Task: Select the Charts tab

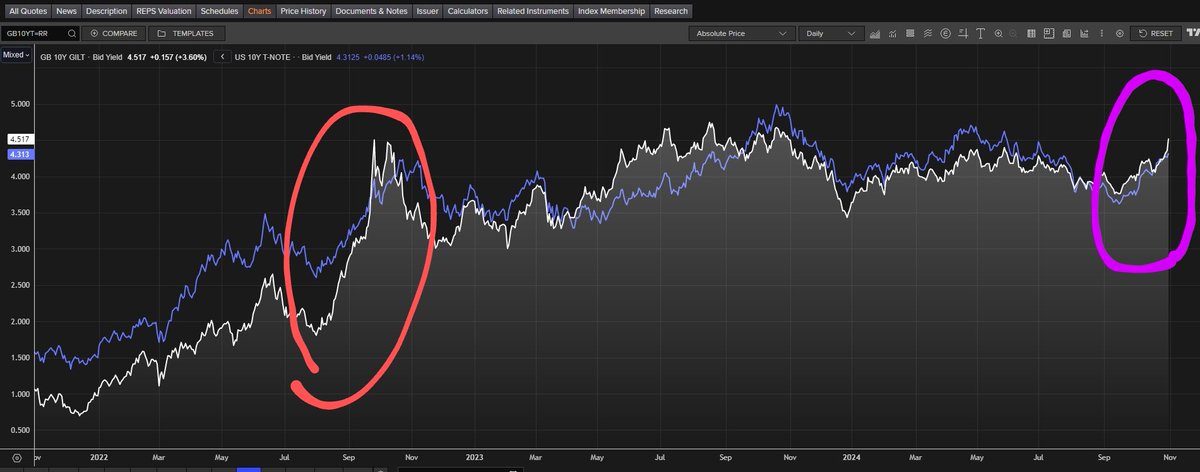Action: pyautogui.click(x=260, y=11)
